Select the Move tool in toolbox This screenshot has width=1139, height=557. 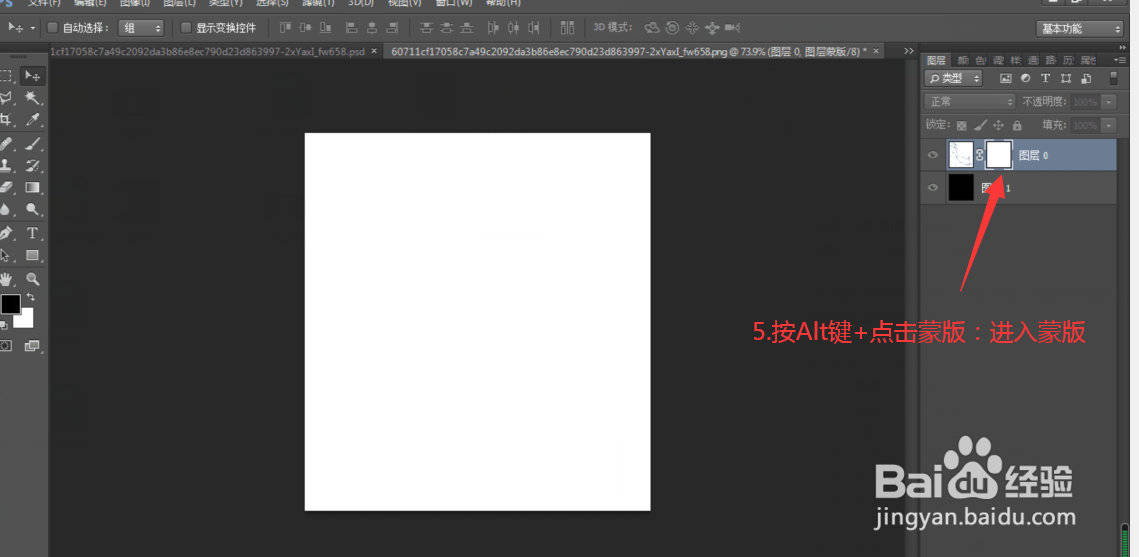[32, 76]
